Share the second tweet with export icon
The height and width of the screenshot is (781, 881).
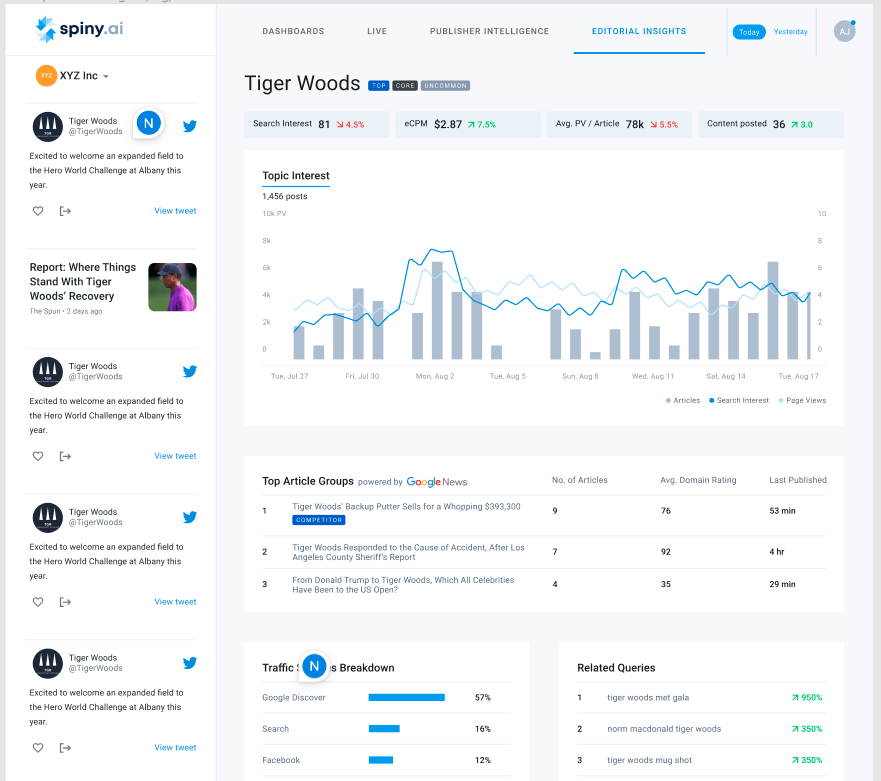click(65, 456)
